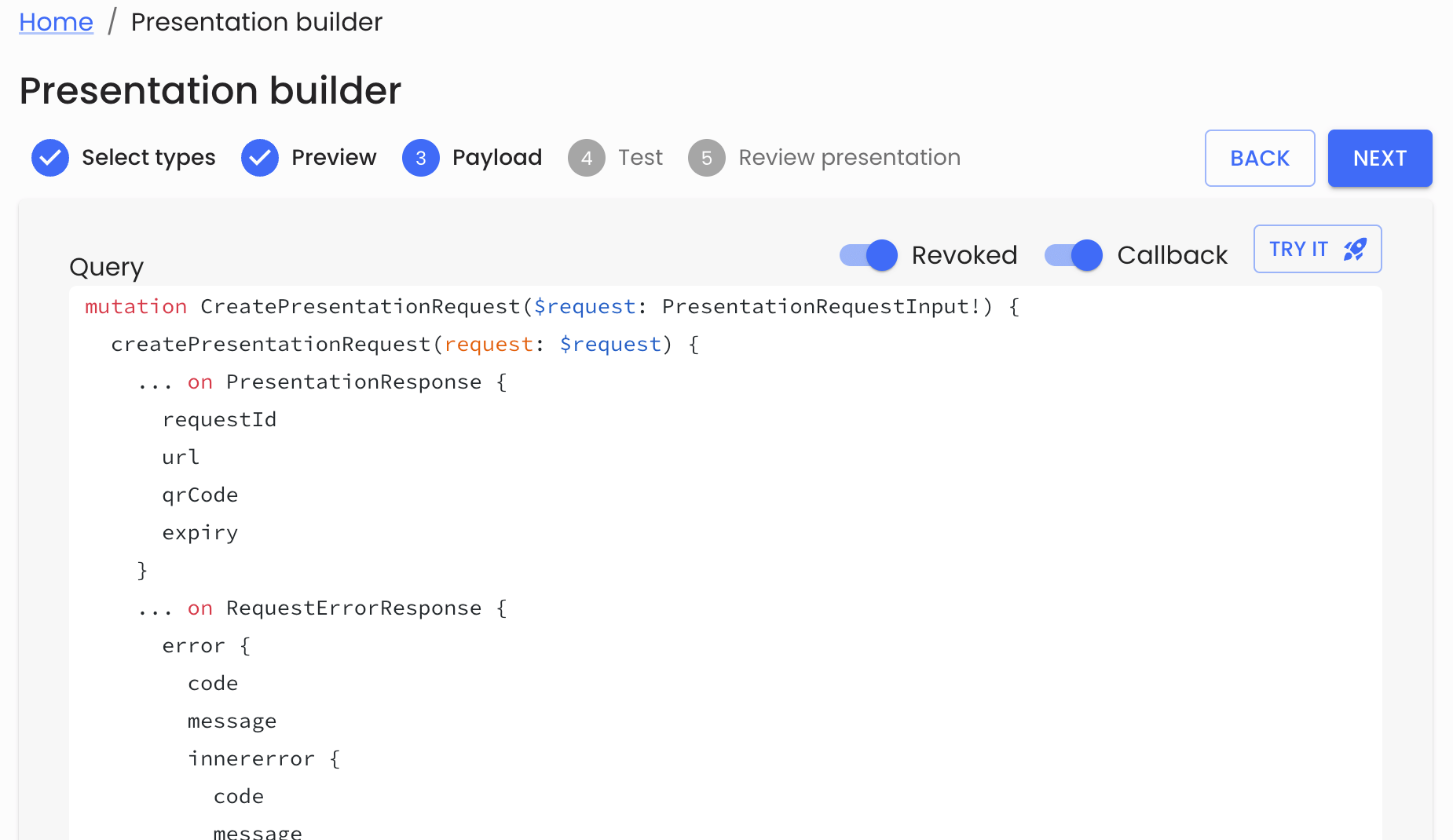The height and width of the screenshot is (840, 1453).
Task: Open the Home page link
Action: 56,21
